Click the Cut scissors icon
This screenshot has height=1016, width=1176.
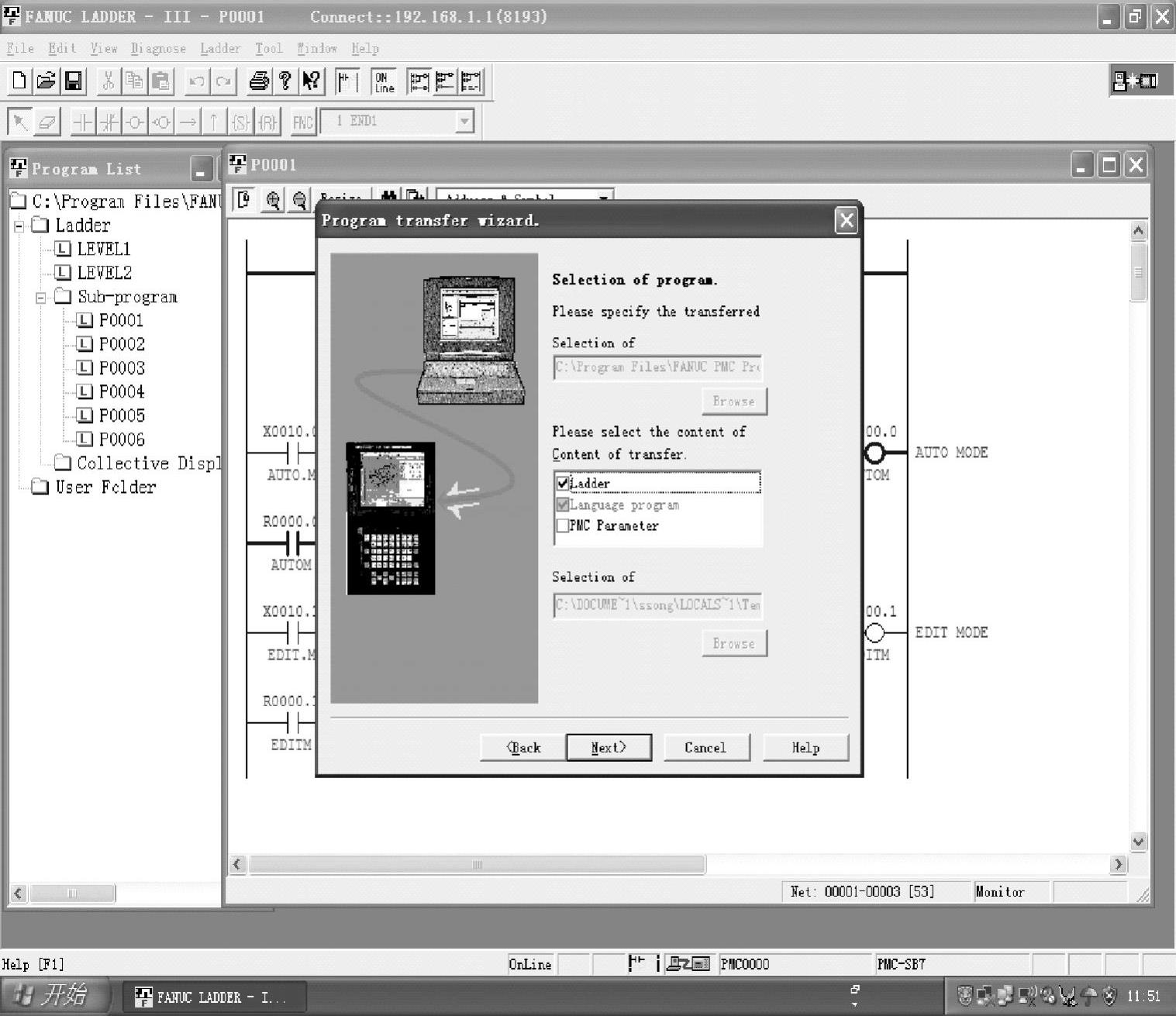[109, 81]
